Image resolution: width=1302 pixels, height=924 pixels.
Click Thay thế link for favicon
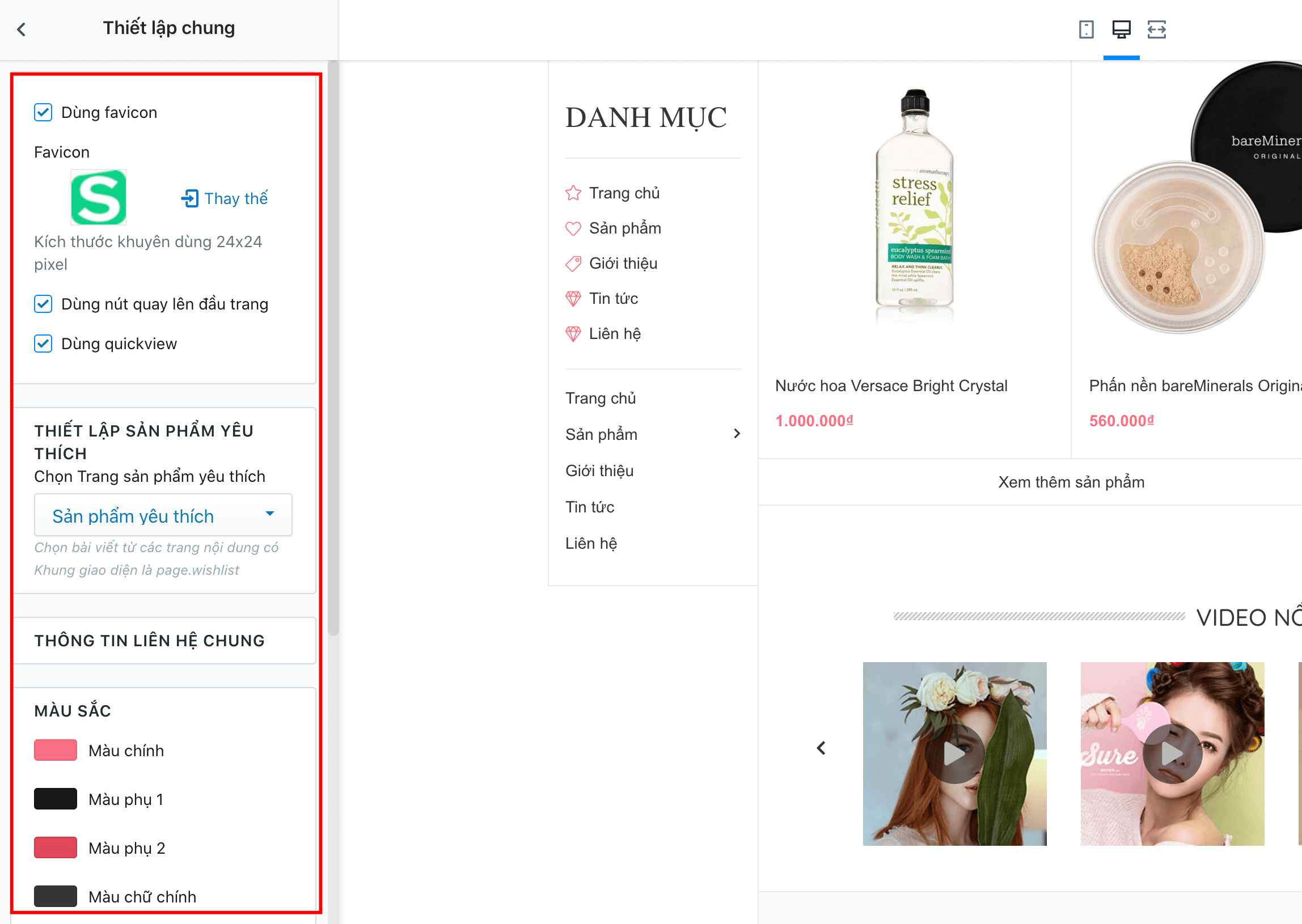click(x=235, y=198)
